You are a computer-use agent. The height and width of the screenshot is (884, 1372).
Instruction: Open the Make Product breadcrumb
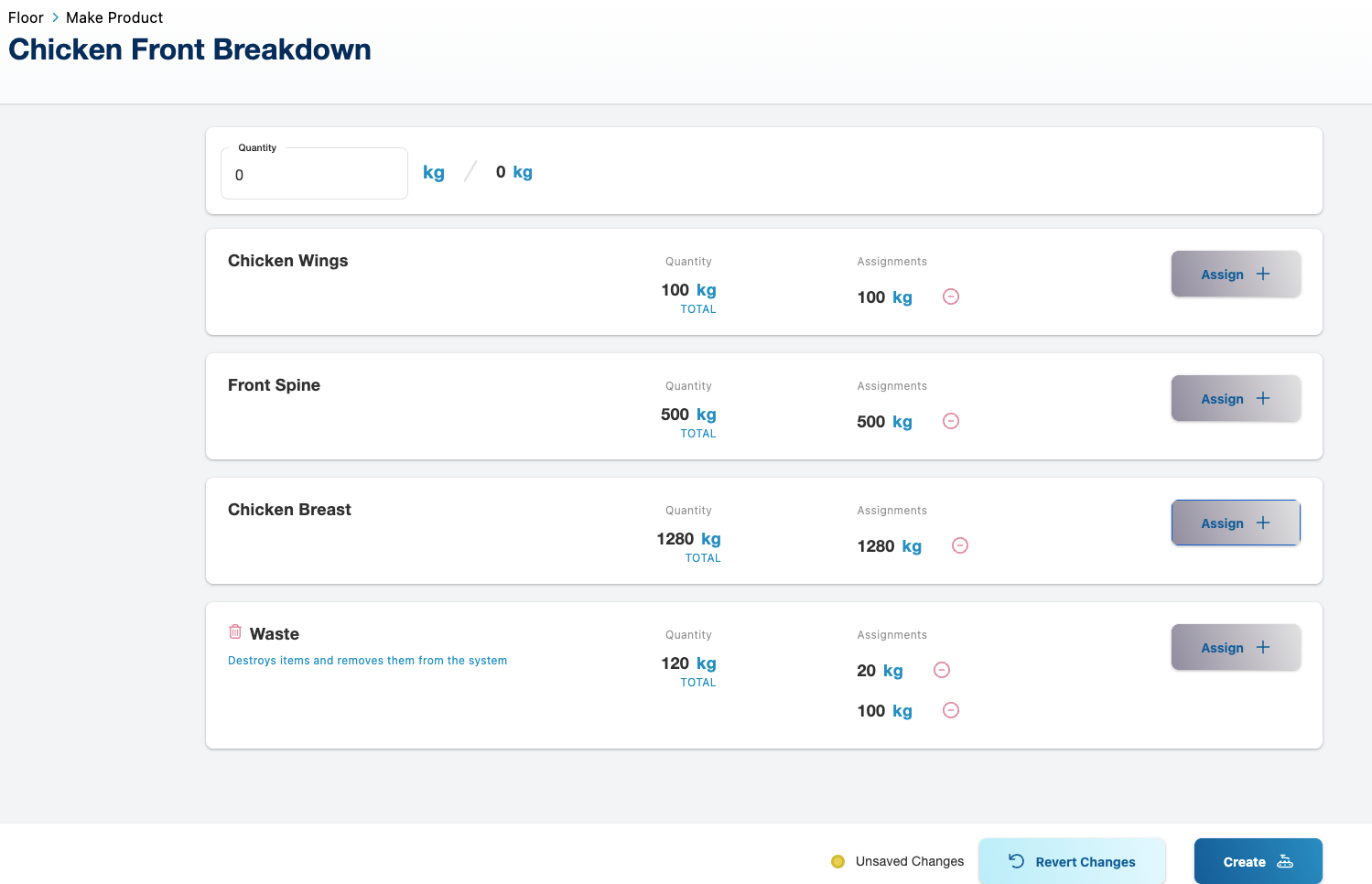coord(114,17)
